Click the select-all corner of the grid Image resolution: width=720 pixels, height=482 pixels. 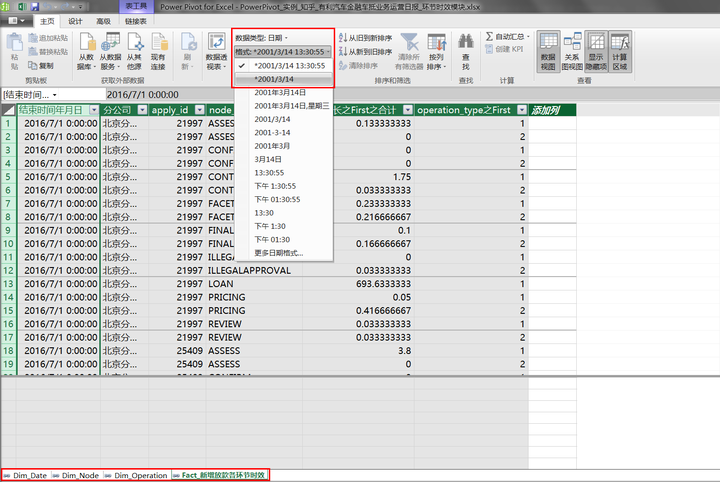tap(8, 110)
